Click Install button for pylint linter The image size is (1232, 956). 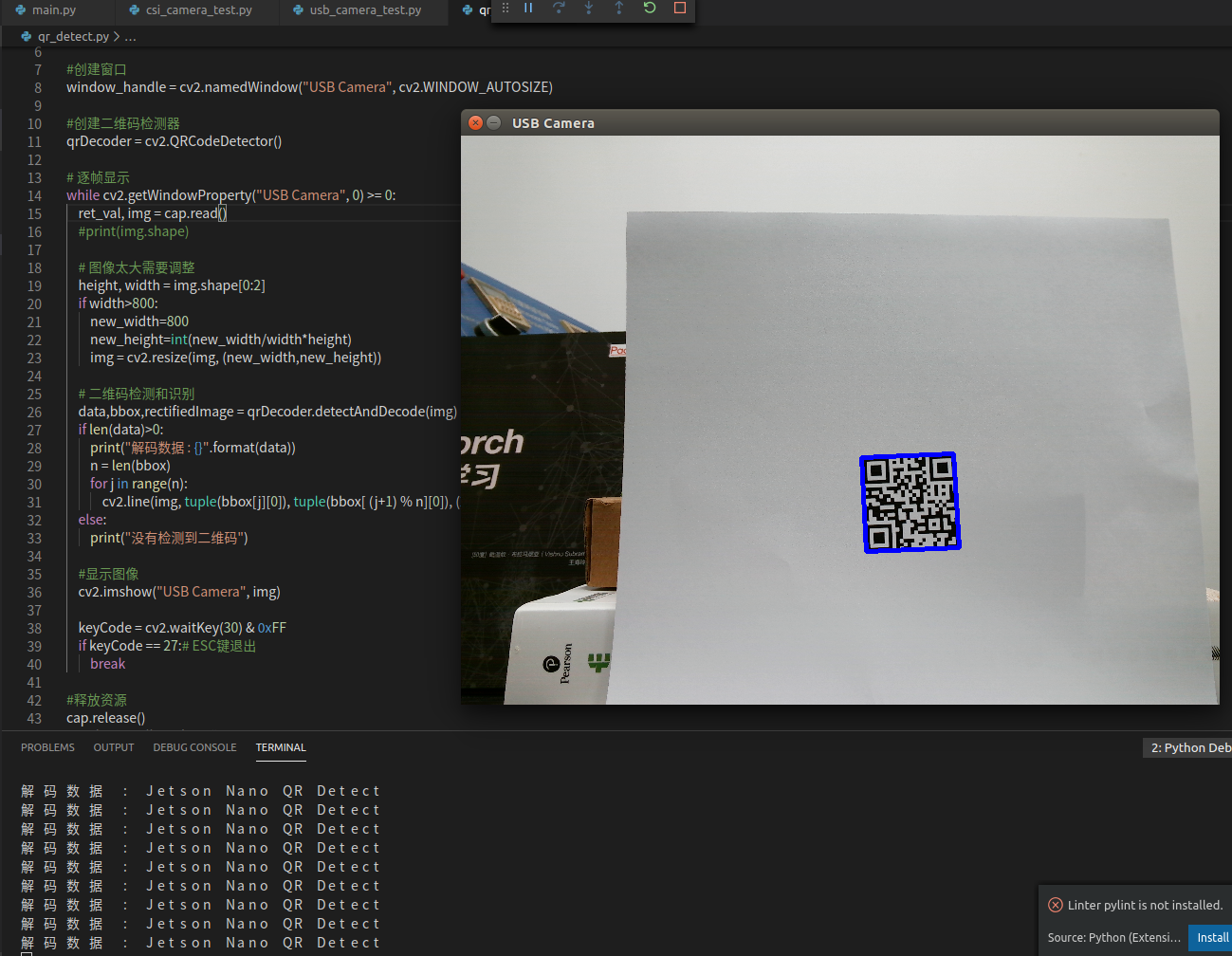1210,937
